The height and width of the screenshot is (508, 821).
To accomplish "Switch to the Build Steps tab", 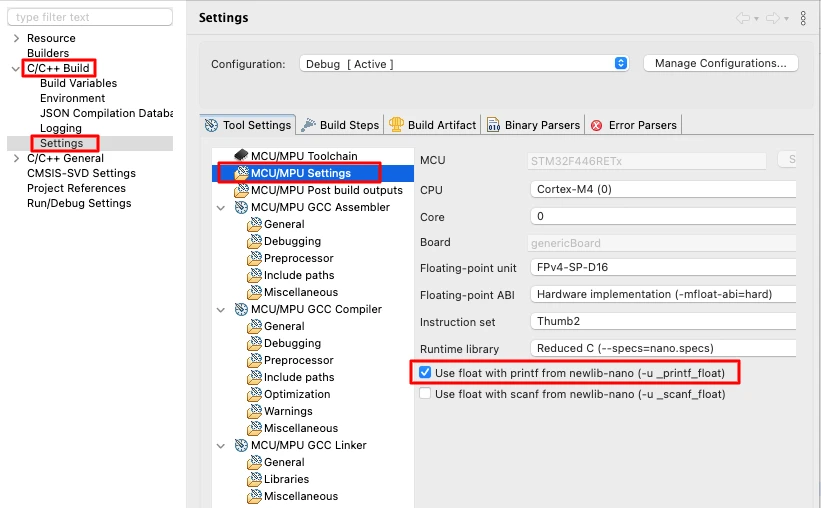I will point(340,125).
